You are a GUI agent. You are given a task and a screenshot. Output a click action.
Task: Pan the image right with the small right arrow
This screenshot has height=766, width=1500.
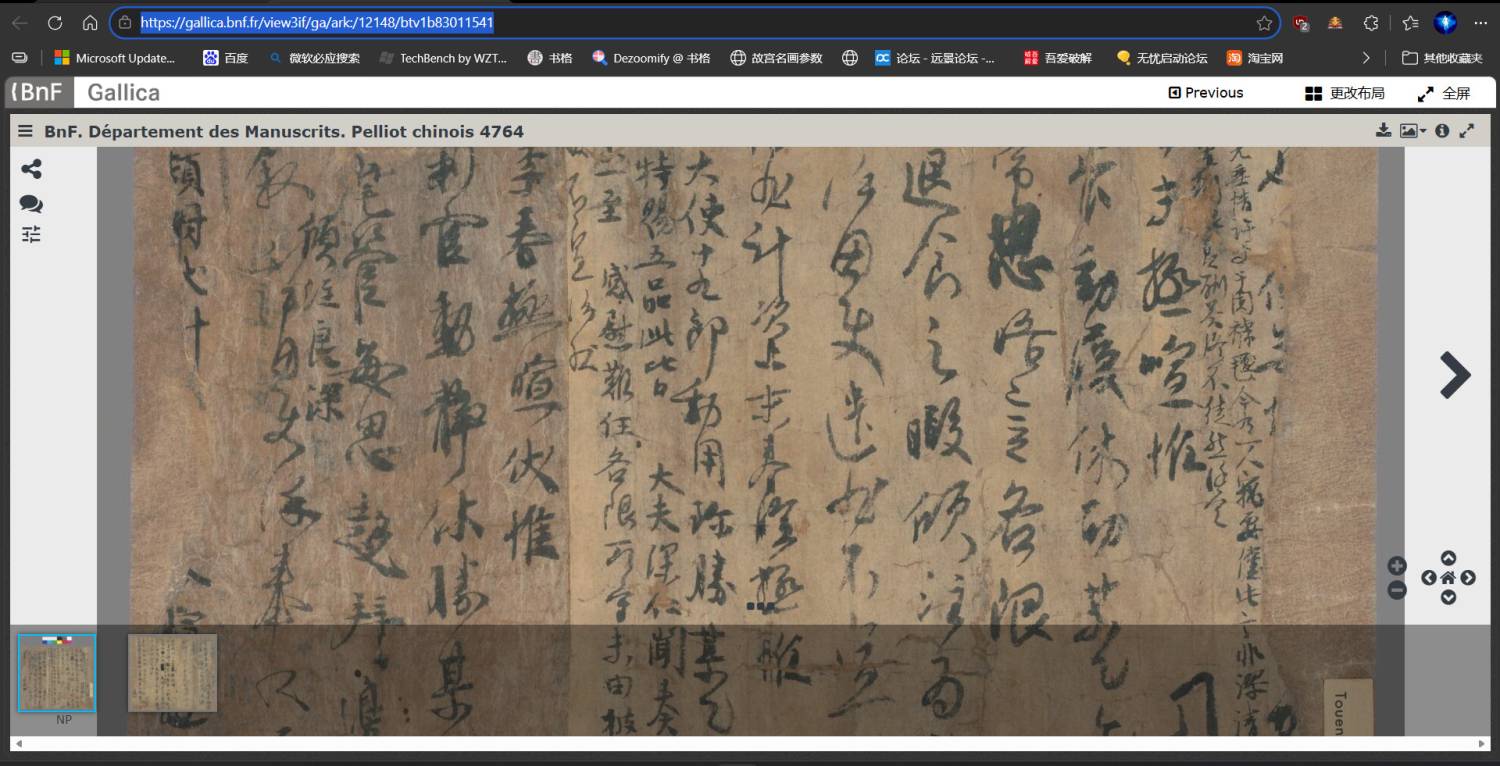[x=1468, y=578]
